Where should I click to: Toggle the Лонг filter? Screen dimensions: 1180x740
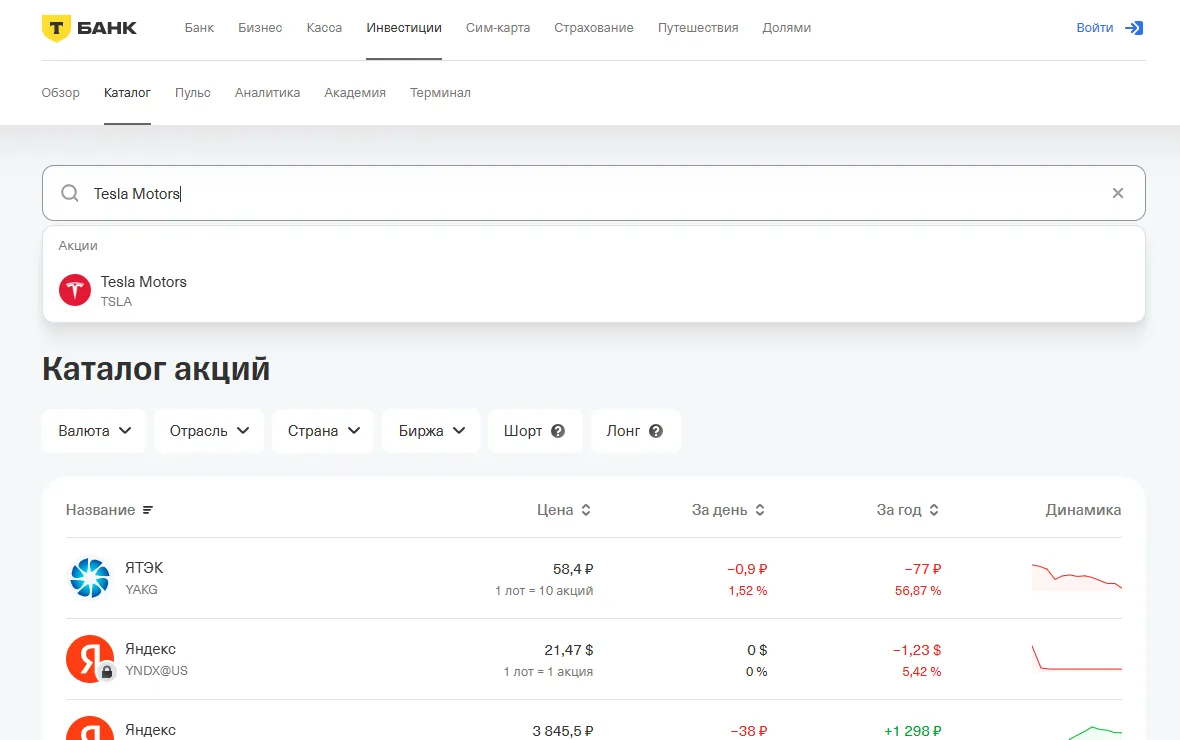623,431
